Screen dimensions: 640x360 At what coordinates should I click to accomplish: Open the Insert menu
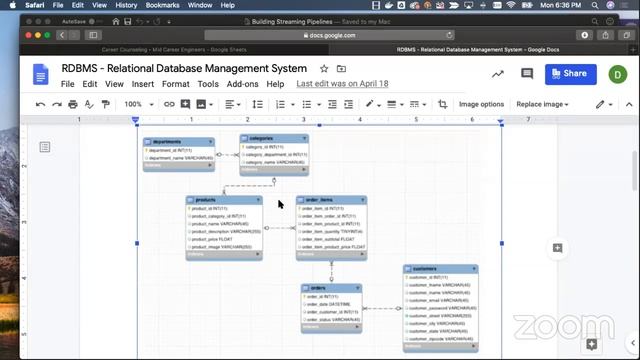click(142, 84)
